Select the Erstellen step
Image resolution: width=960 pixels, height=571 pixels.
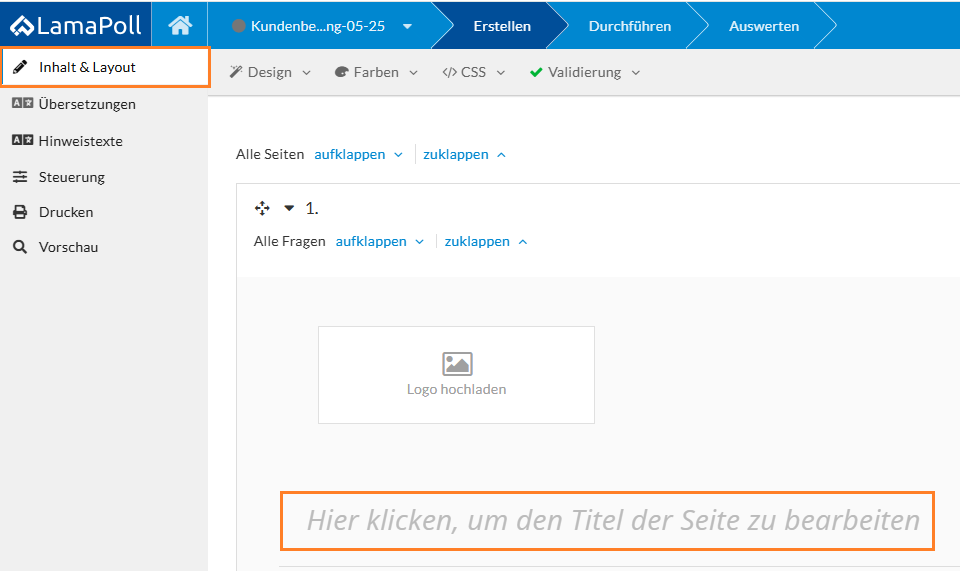click(502, 26)
